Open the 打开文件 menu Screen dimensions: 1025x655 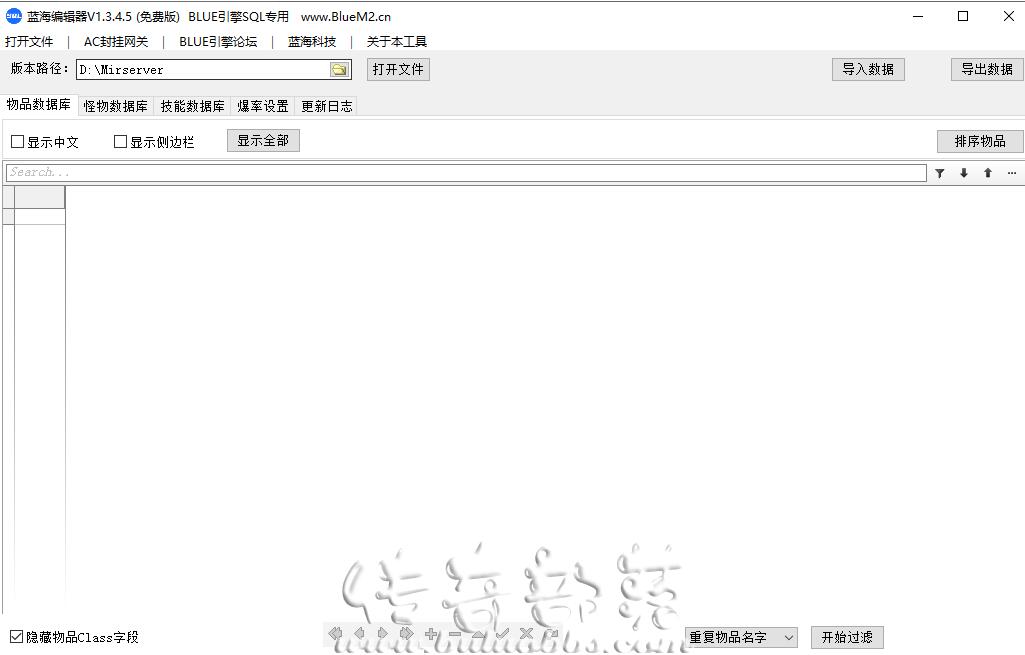tap(29, 42)
